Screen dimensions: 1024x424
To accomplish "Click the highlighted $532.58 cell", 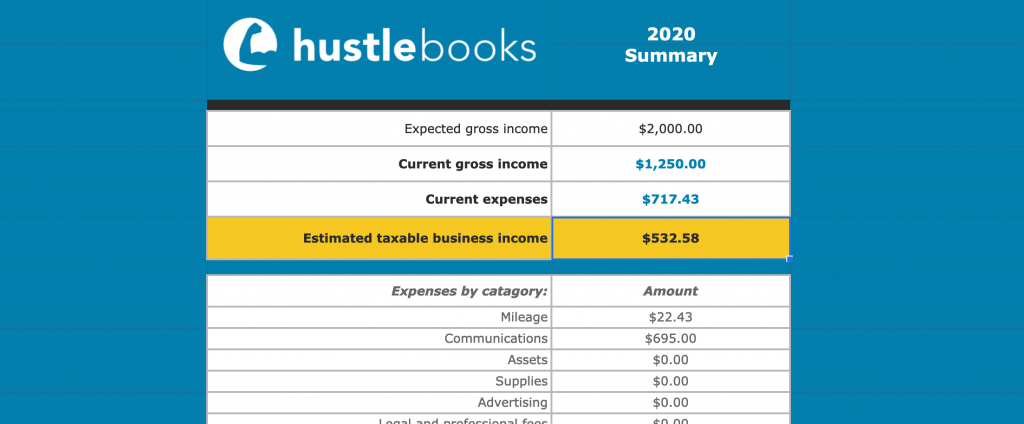I will click(x=671, y=238).
